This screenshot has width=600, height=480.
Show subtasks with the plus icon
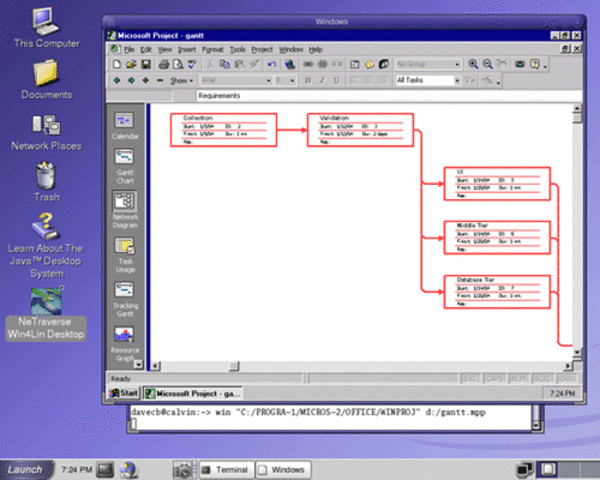click(x=145, y=80)
